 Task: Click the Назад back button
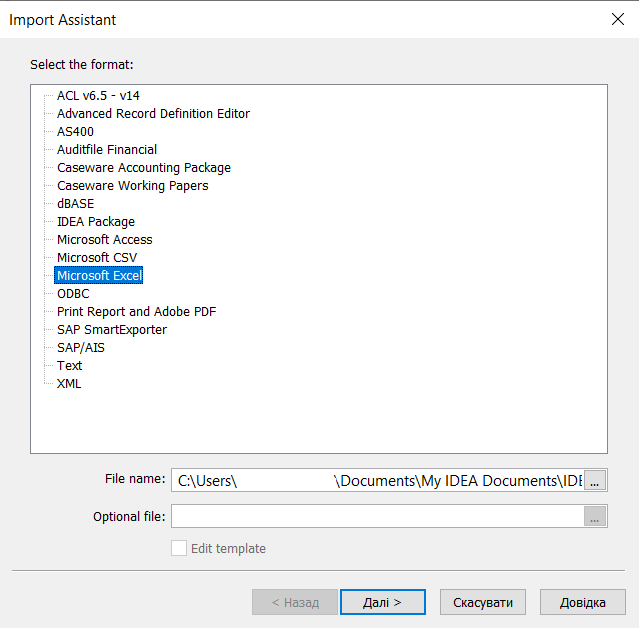(x=295, y=602)
